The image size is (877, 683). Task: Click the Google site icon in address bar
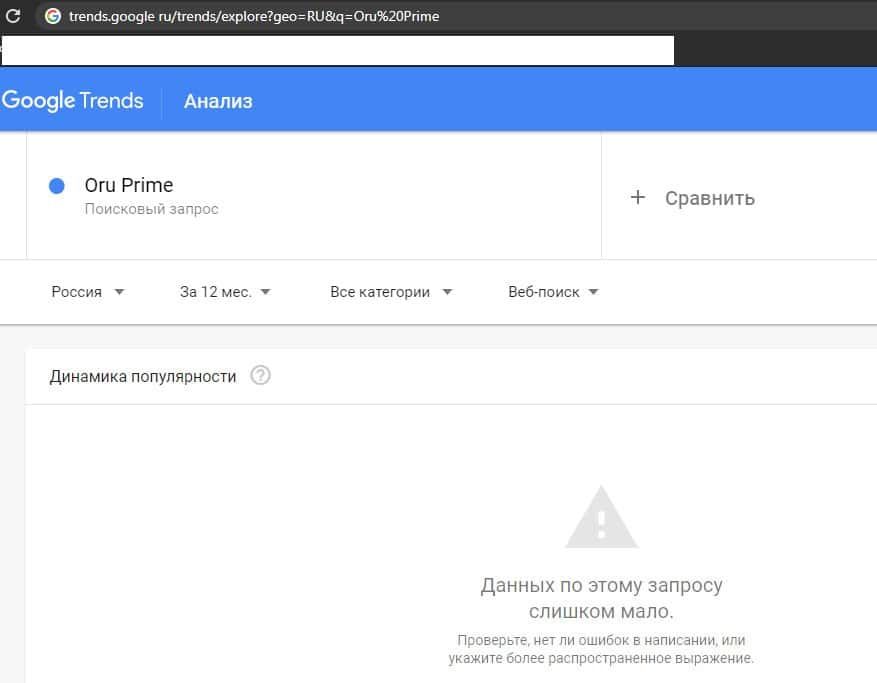53,16
